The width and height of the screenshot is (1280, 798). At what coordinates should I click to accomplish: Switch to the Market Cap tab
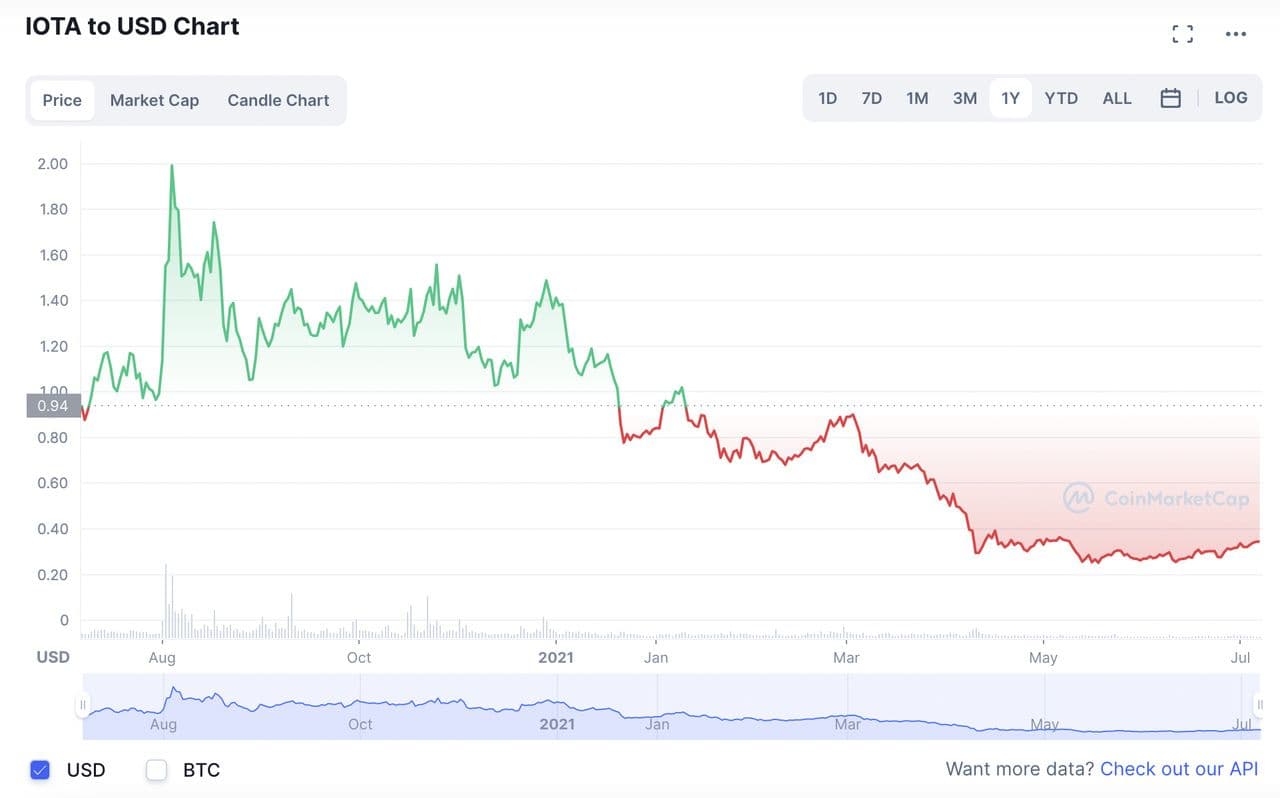tap(154, 100)
